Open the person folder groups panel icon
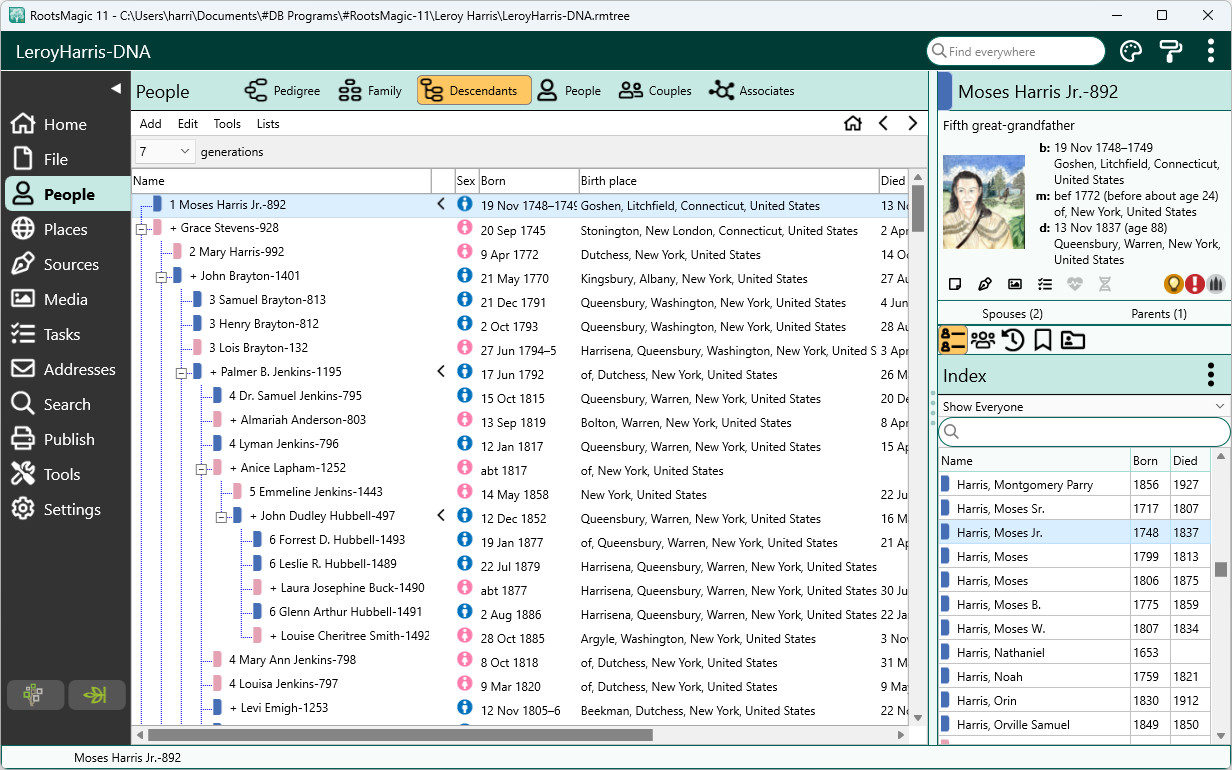The width and height of the screenshot is (1232, 770). click(1073, 340)
